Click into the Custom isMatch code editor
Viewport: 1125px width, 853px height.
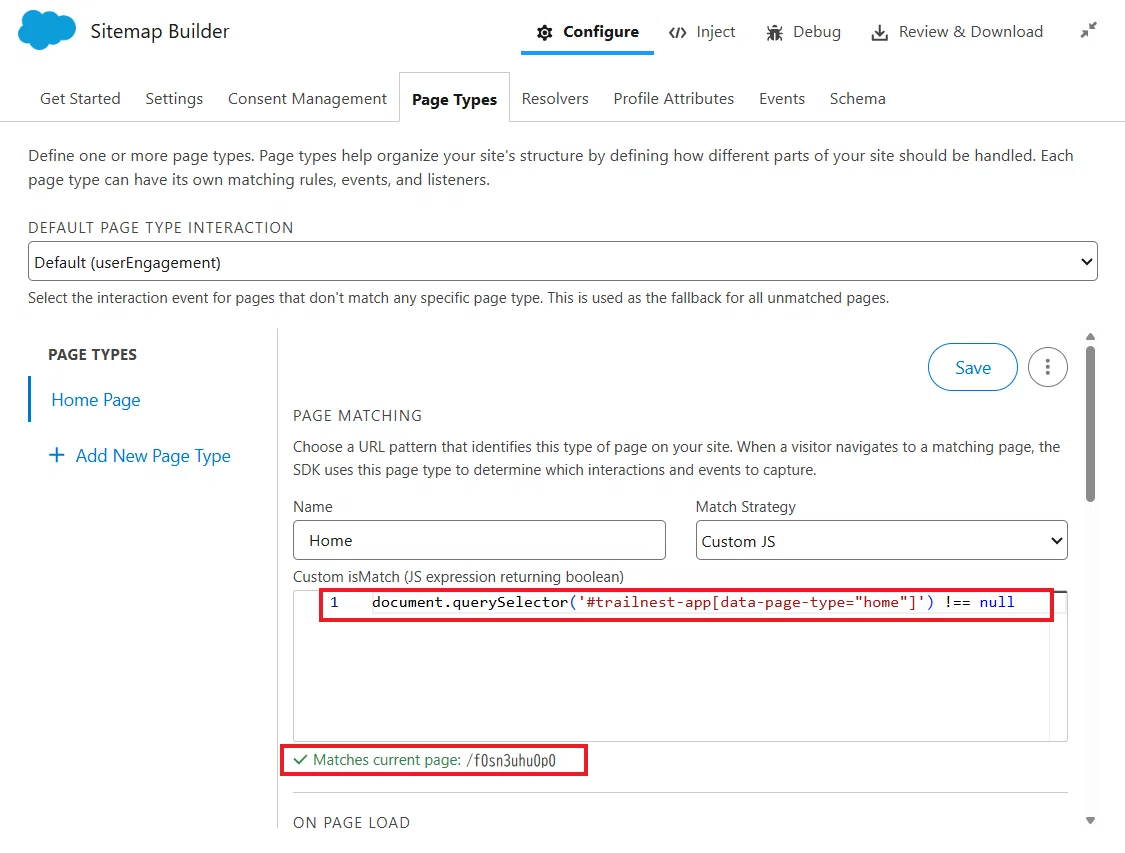click(x=680, y=666)
